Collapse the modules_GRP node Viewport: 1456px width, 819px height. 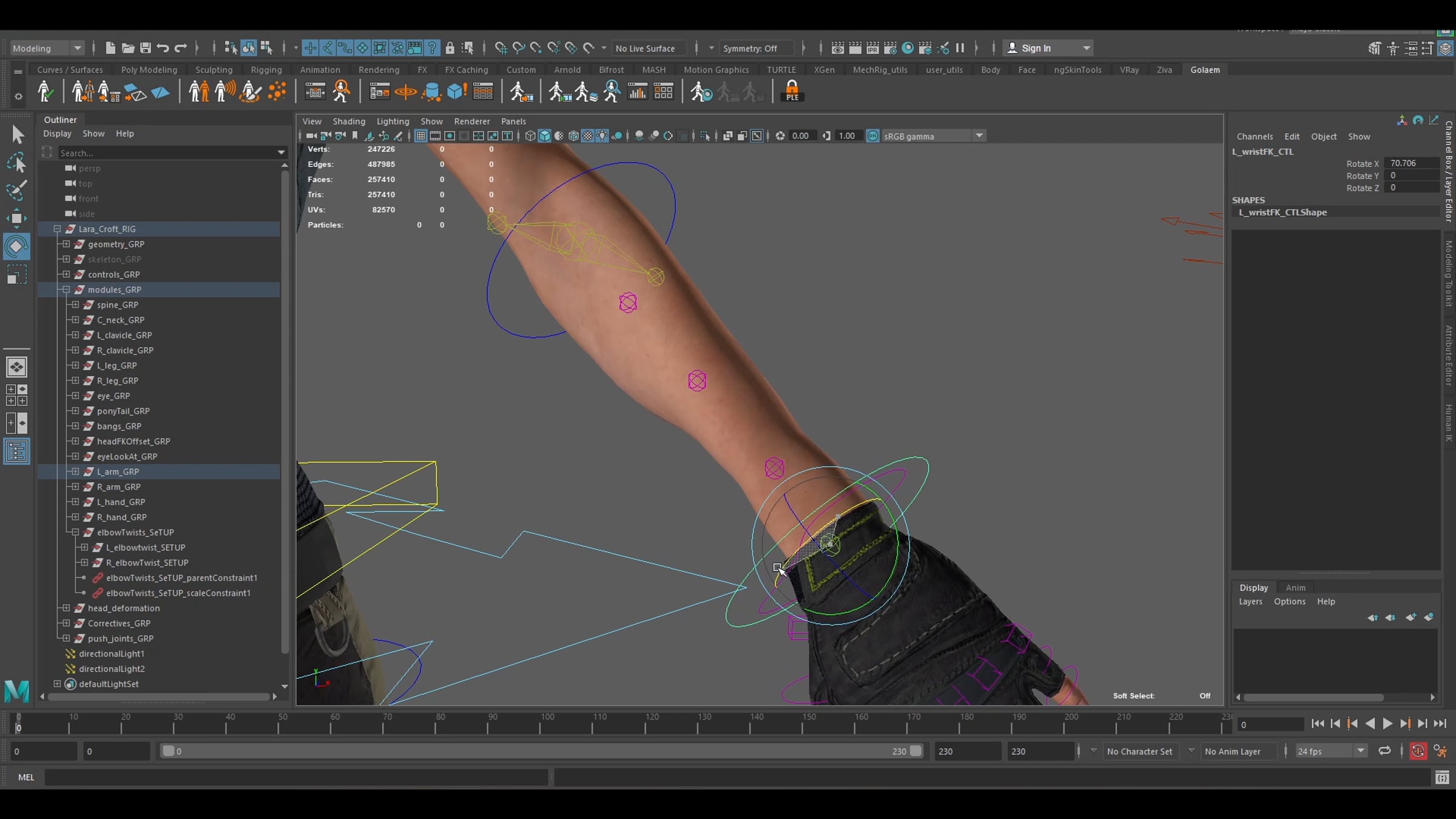tap(66, 289)
